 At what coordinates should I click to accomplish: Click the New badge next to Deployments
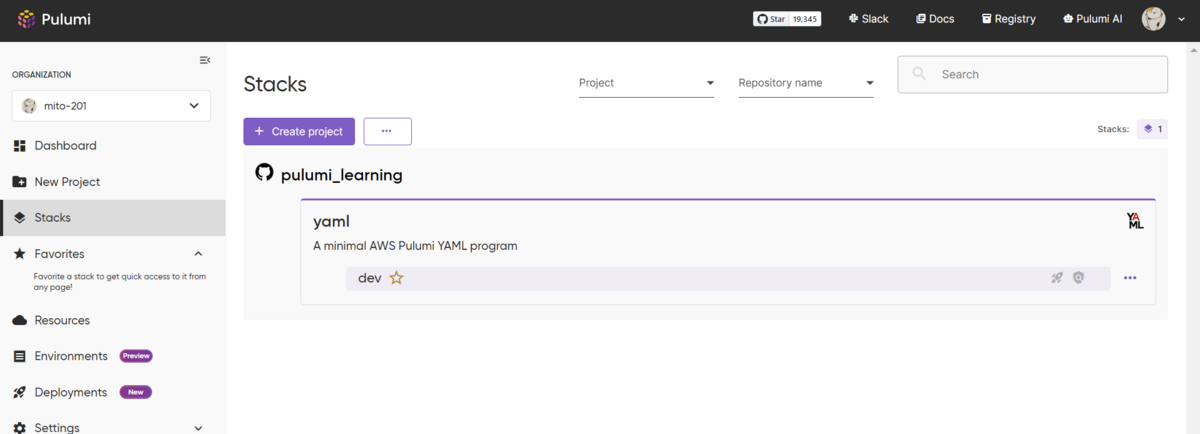click(136, 392)
